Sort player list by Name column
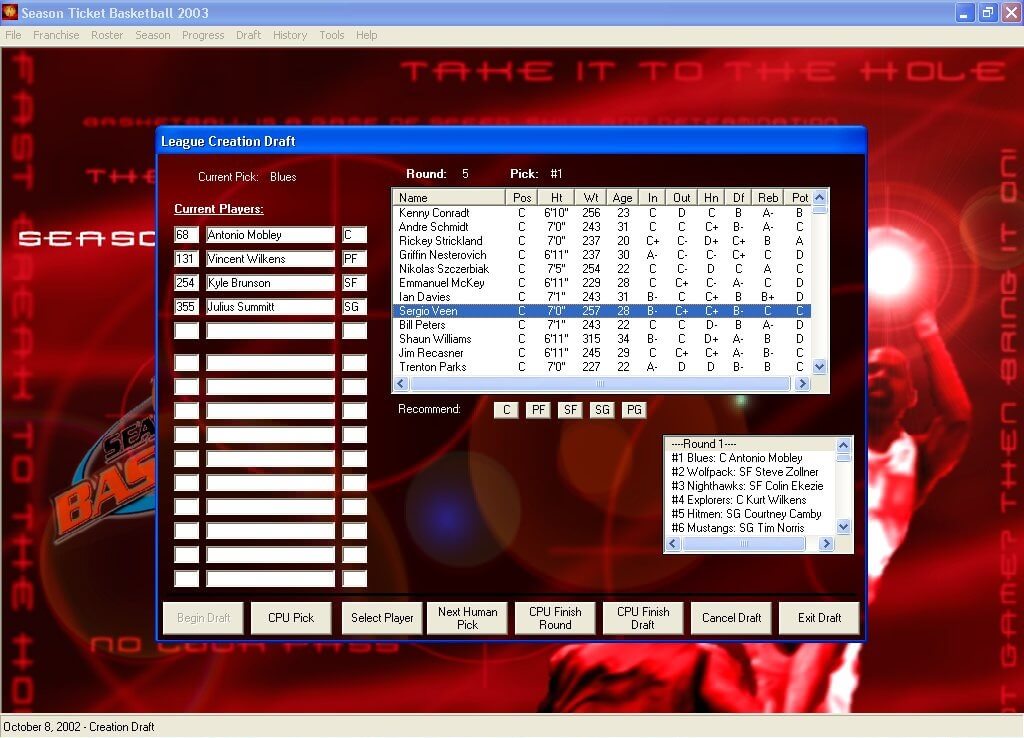The height and width of the screenshot is (738, 1024). (449, 197)
